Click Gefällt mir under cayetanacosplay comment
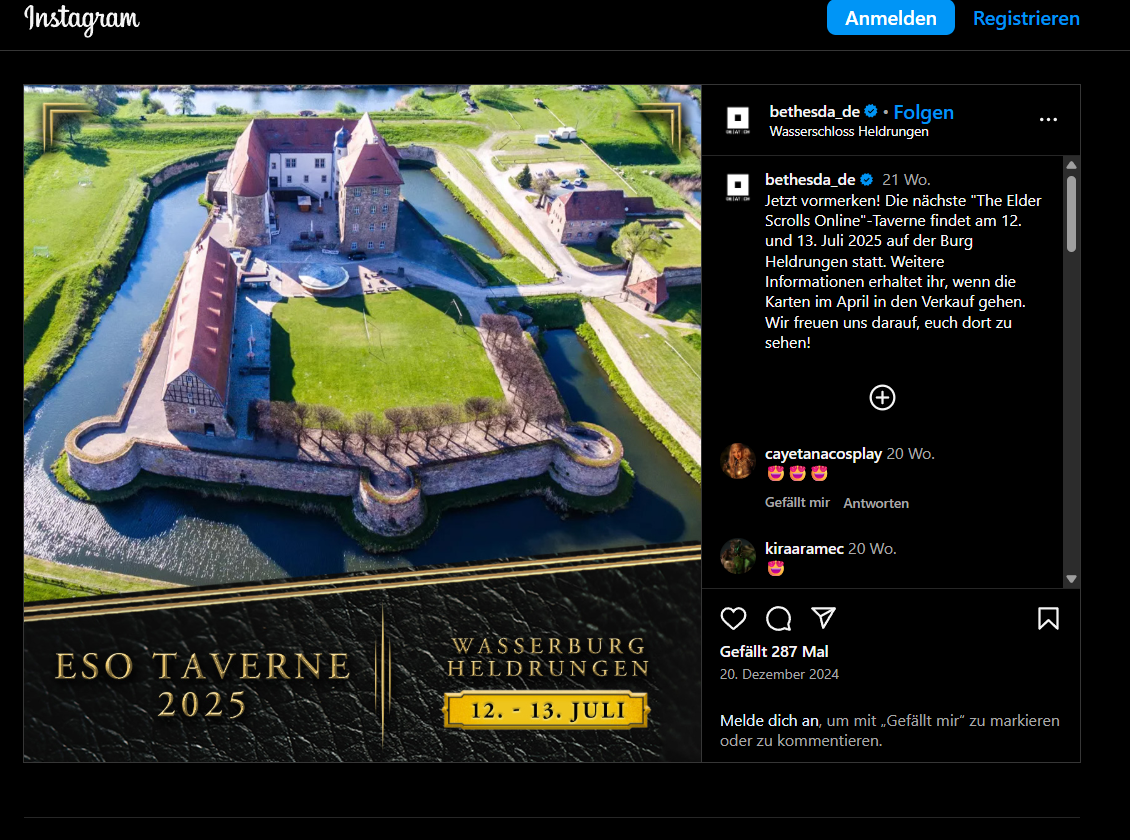1130x840 pixels. point(797,503)
